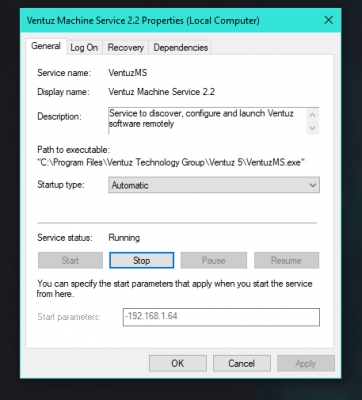Click the 'Startup type:' label
This screenshot has width=362, height=400.
click(61, 185)
